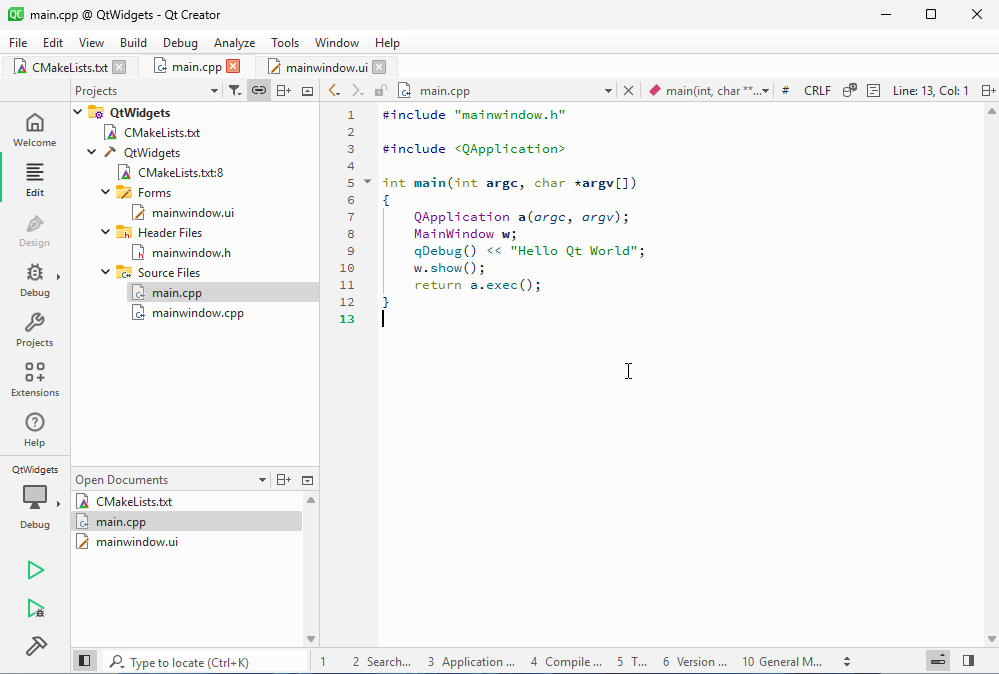Click the editor toolbar icon left of Line 13
999x674 pixels.
tap(873, 90)
